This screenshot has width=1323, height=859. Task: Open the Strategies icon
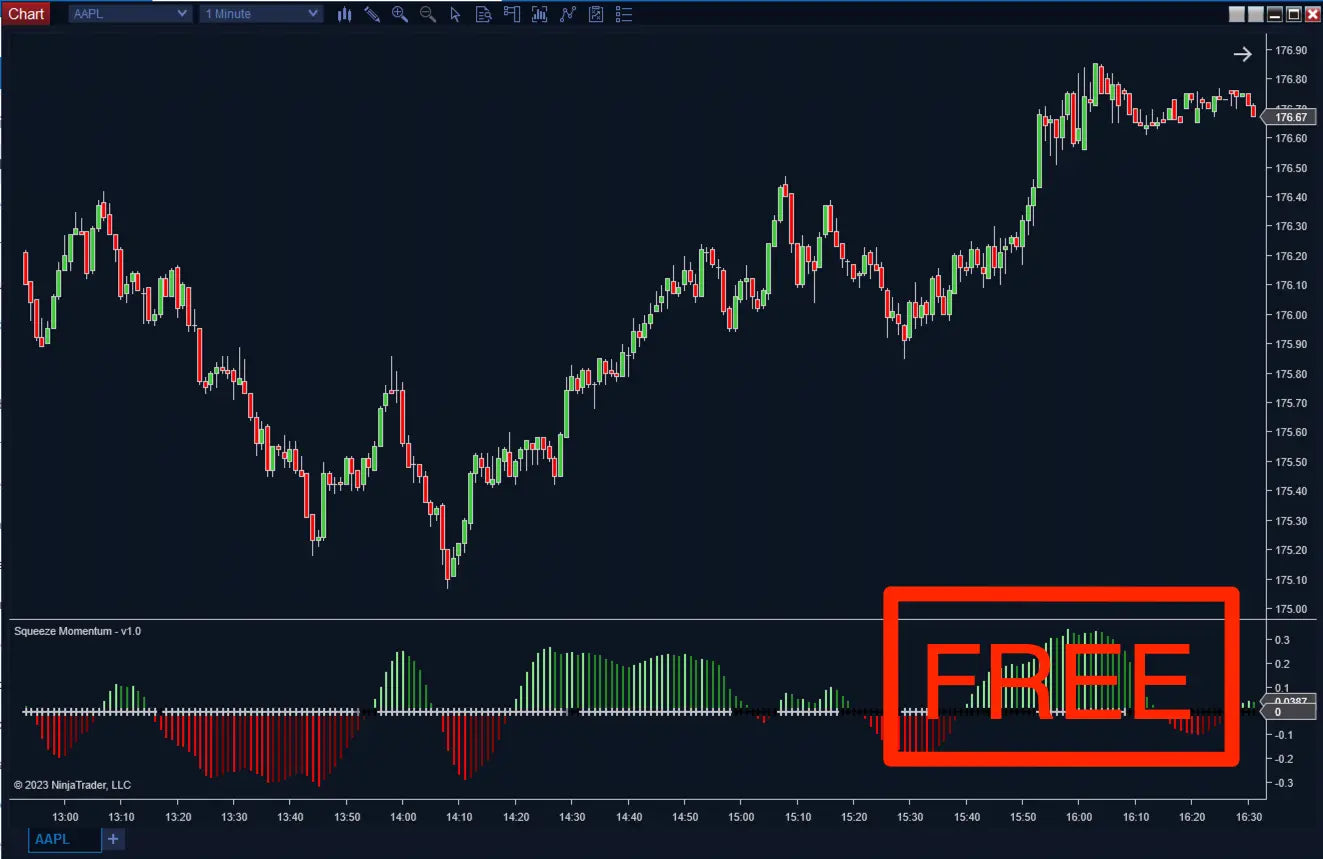click(x=596, y=14)
